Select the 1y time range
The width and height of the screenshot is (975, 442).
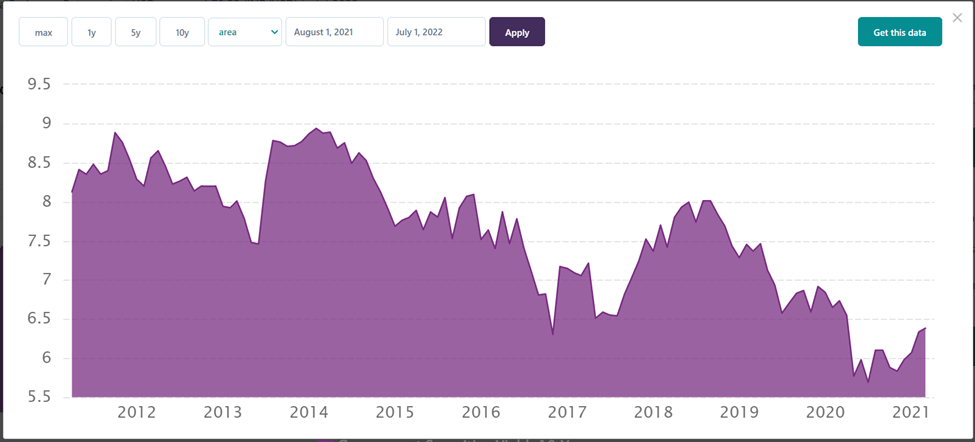point(91,32)
